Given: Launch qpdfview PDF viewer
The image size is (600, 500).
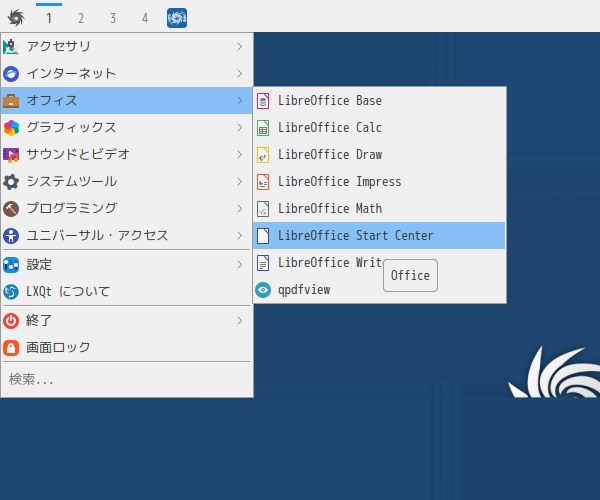Looking at the screenshot, I should [379, 290].
